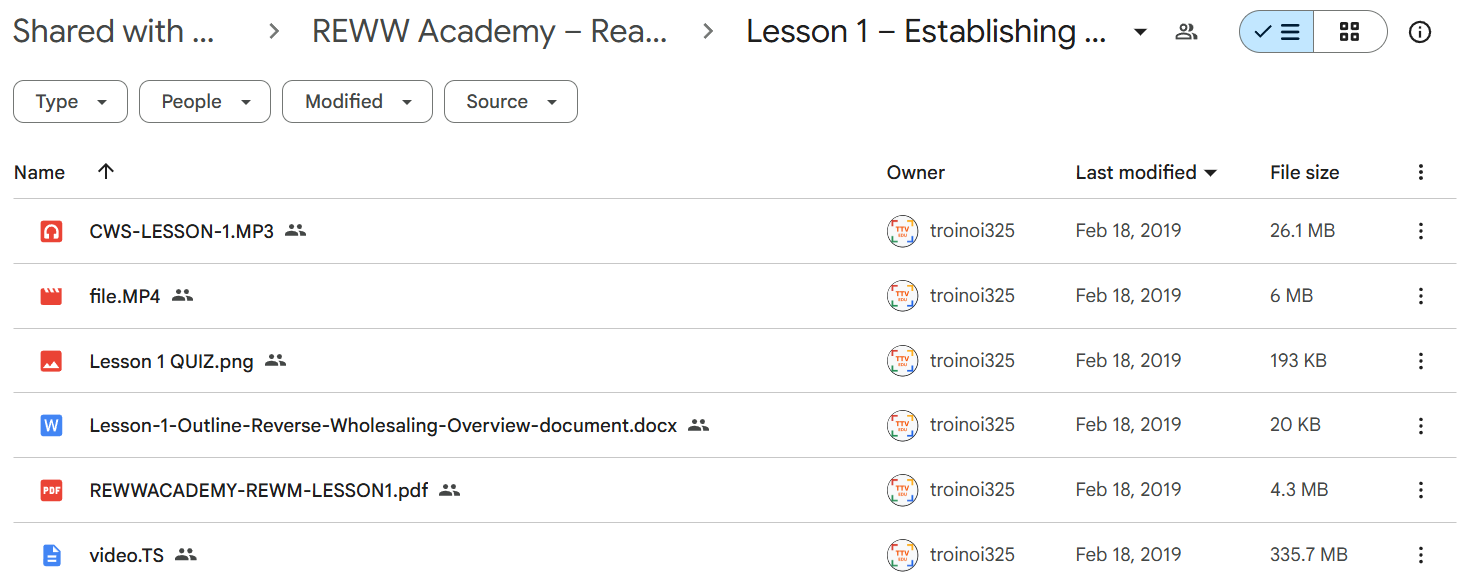Open the Last modified sort dropdown

click(1146, 172)
